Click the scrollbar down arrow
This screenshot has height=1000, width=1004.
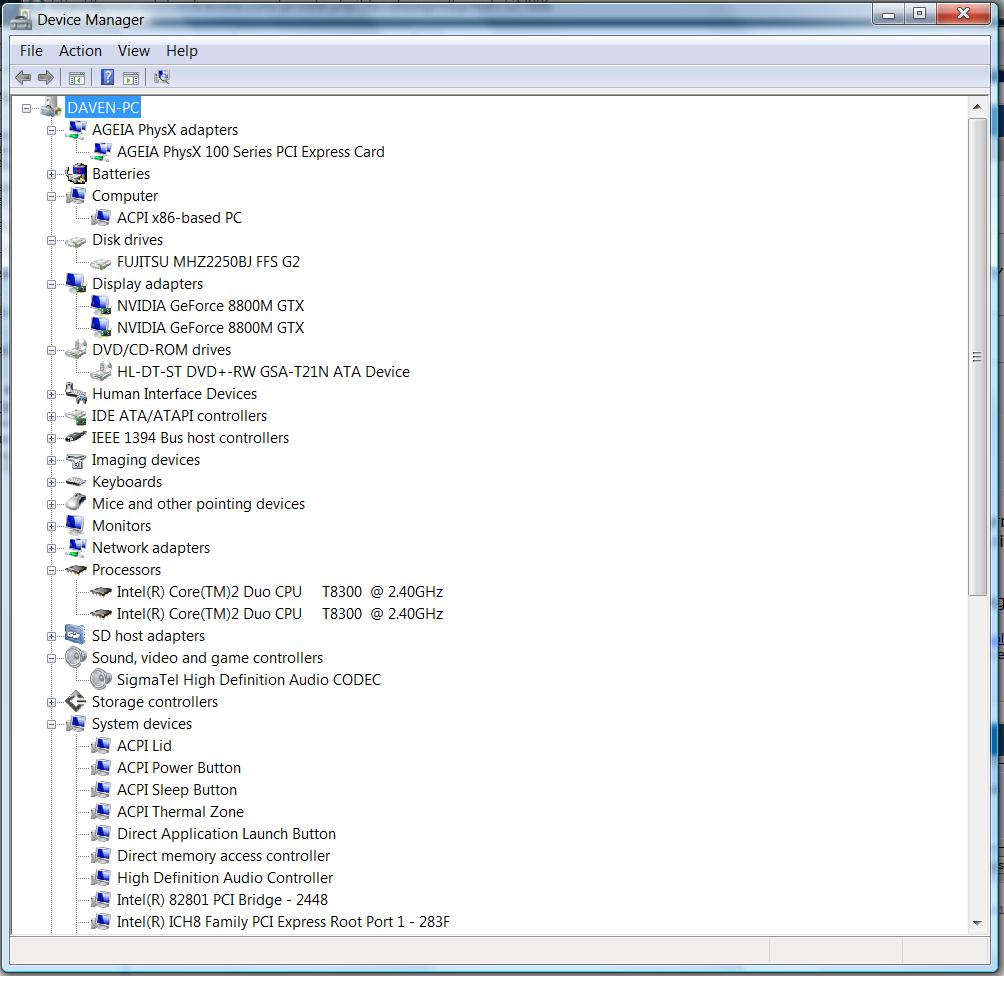pos(977,923)
